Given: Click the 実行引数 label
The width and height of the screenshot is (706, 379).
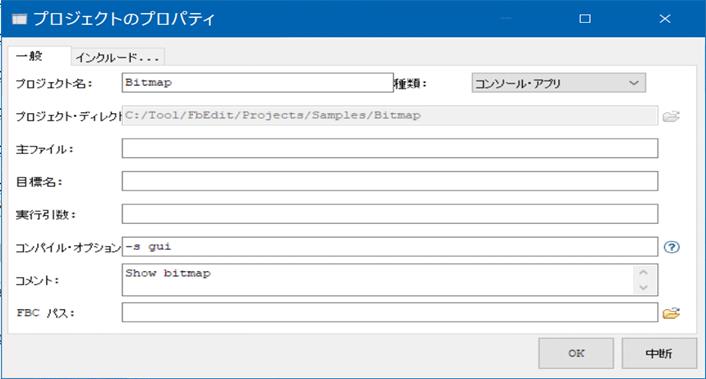Looking at the screenshot, I should point(46,215).
